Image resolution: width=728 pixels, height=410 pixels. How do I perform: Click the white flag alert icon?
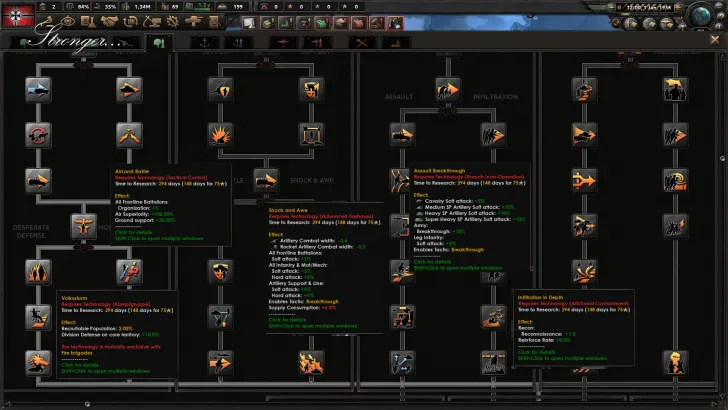pos(249,23)
